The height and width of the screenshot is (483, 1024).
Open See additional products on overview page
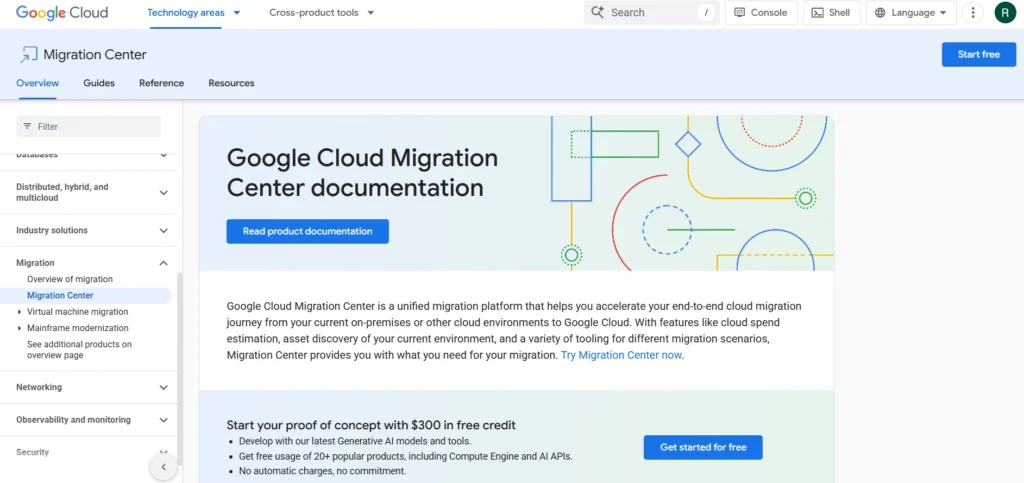click(79, 350)
